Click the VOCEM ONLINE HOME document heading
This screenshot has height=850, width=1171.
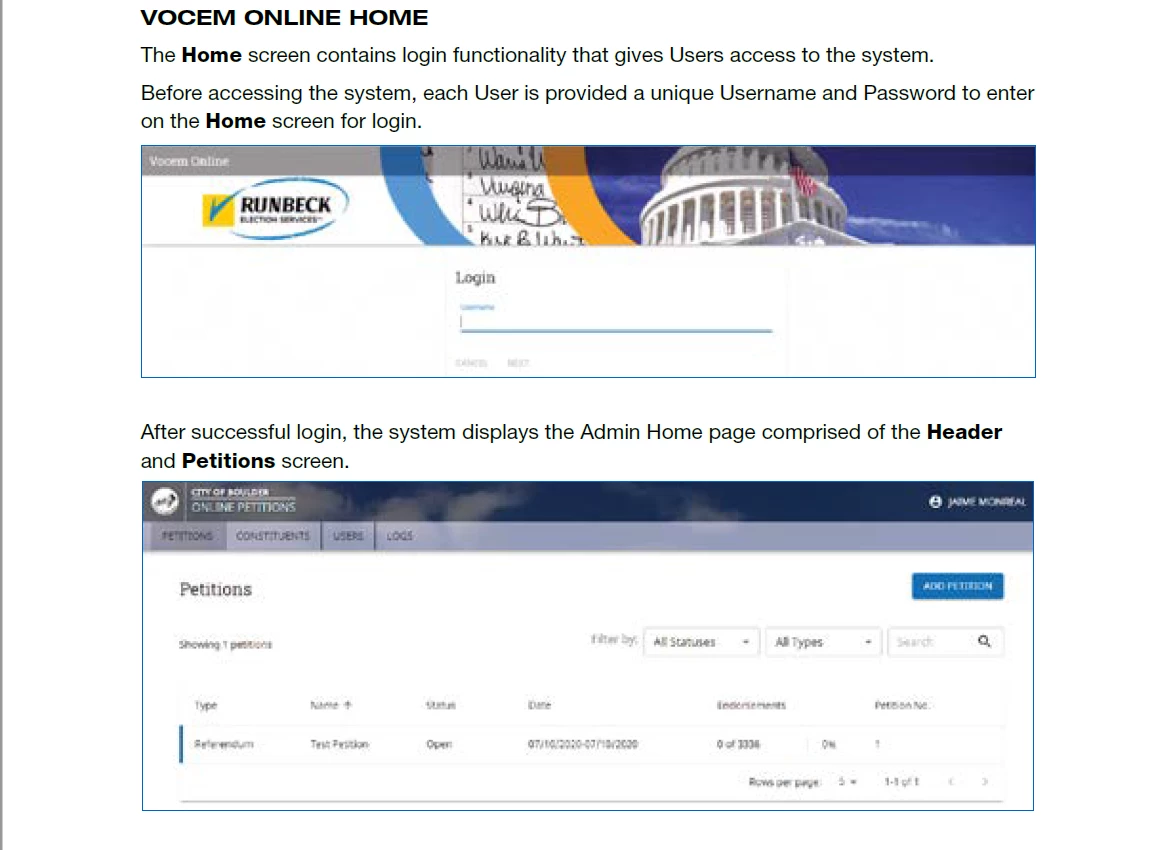[x=285, y=17]
